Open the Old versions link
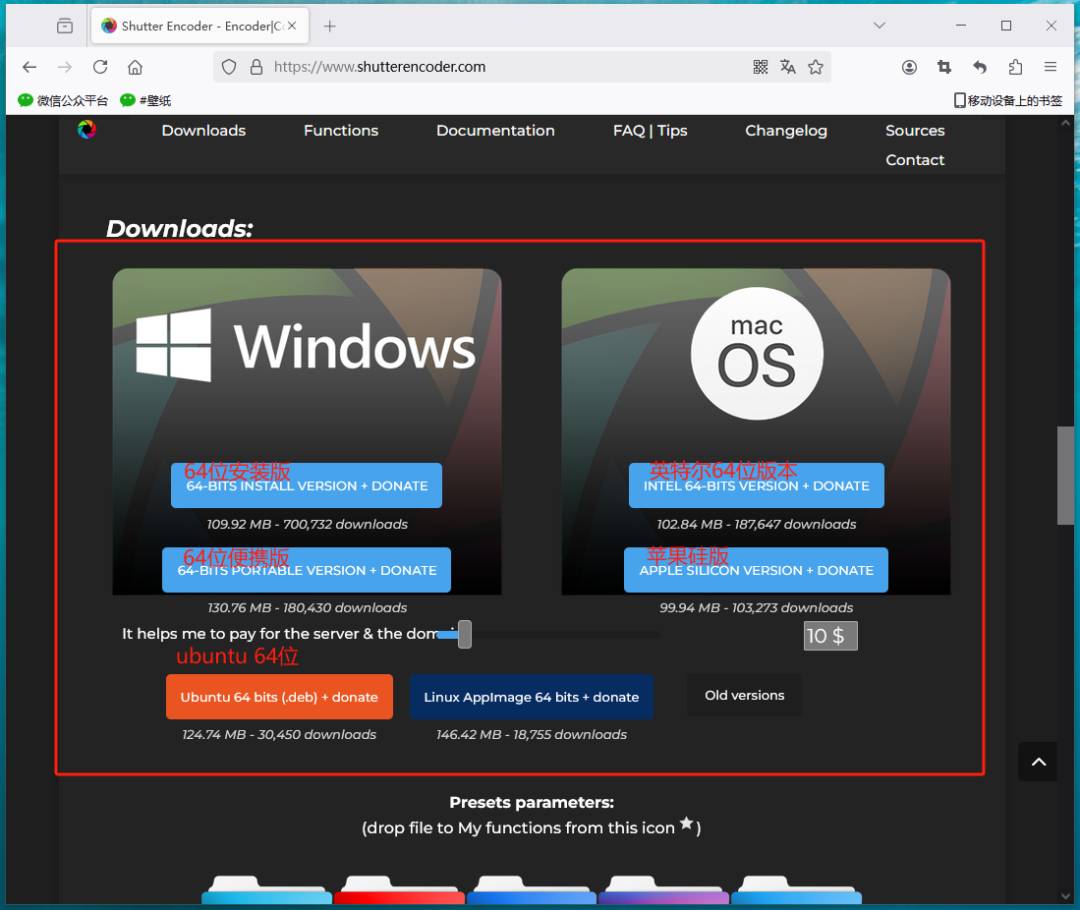The height and width of the screenshot is (910, 1080). pos(745,695)
